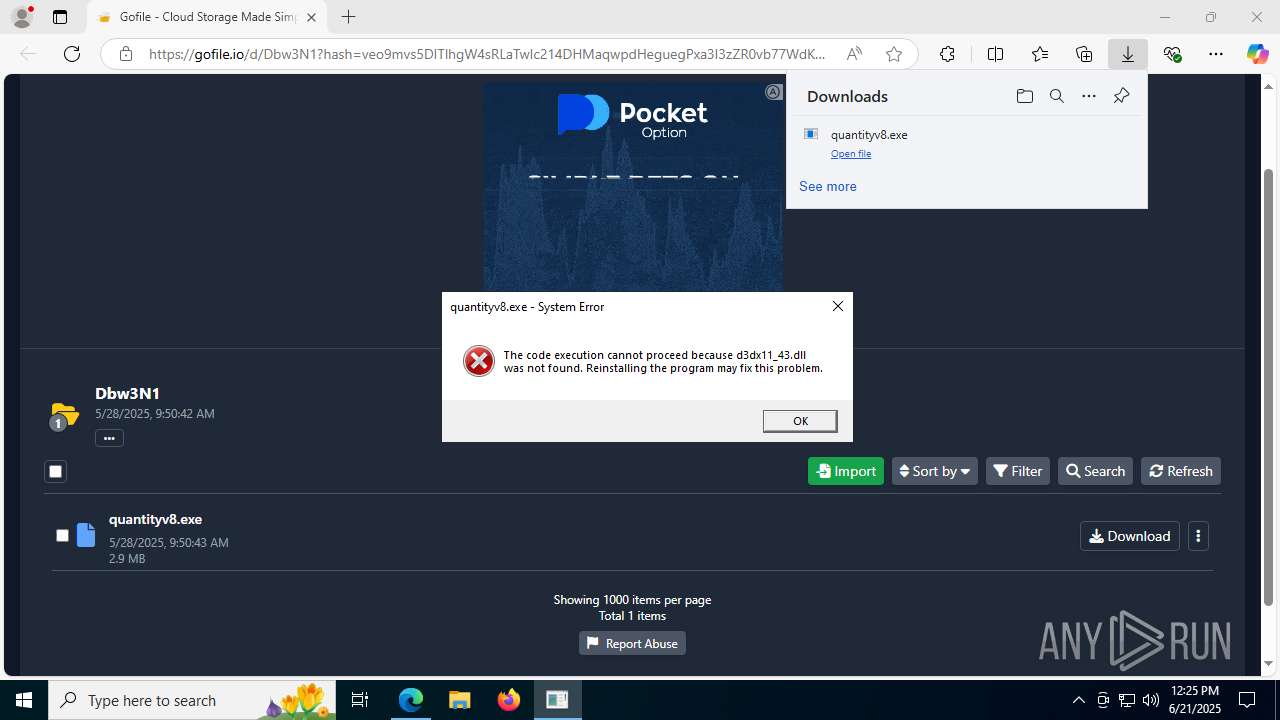Check the quantityv8.exe file checkbox
Screen dimensions: 1280x720
[62, 536]
